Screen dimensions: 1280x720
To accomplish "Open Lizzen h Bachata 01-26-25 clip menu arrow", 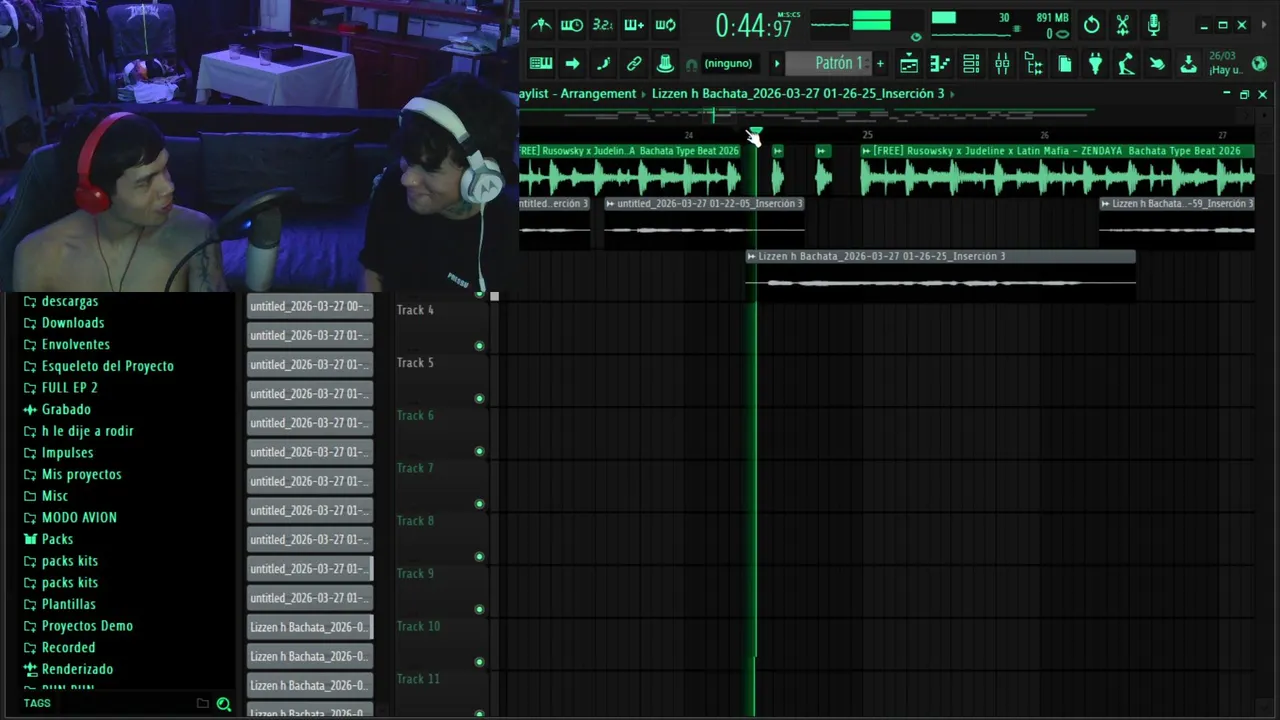I will point(752,257).
